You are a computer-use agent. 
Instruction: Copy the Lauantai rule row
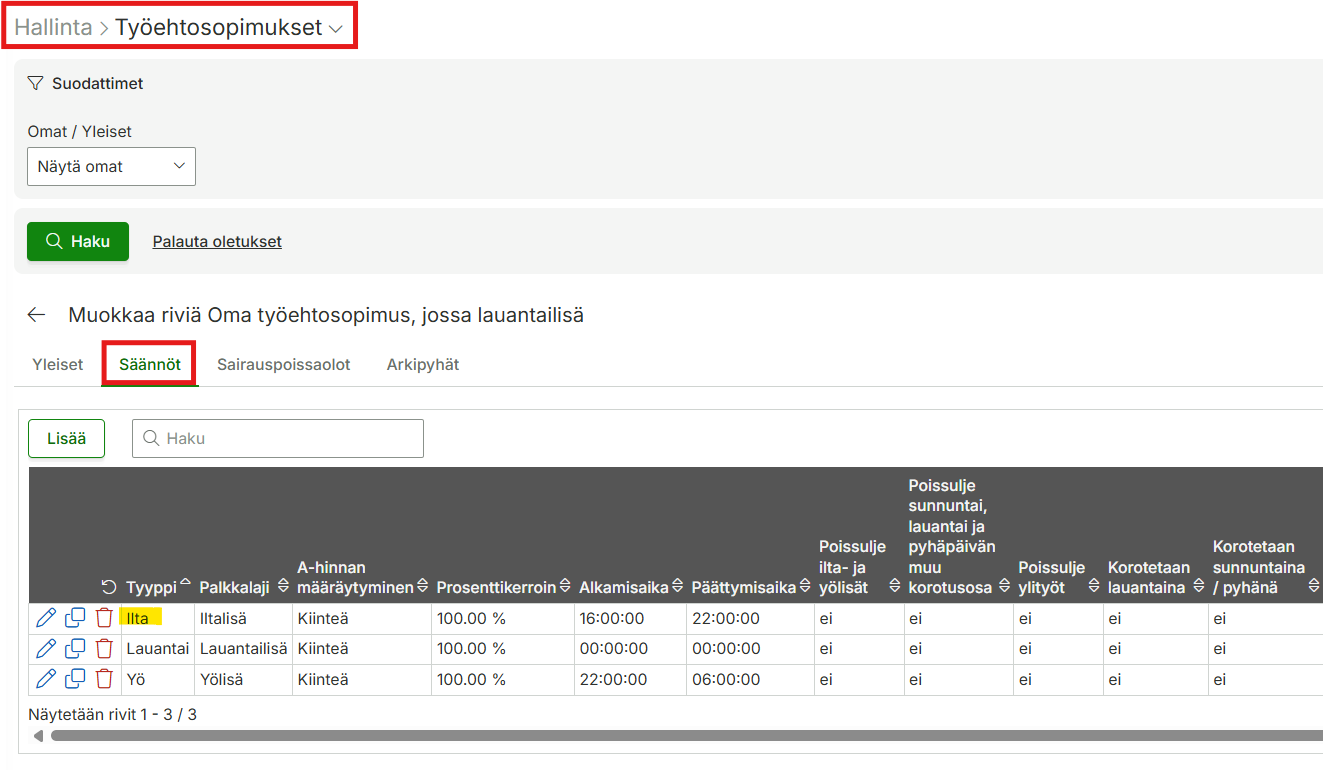click(75, 649)
